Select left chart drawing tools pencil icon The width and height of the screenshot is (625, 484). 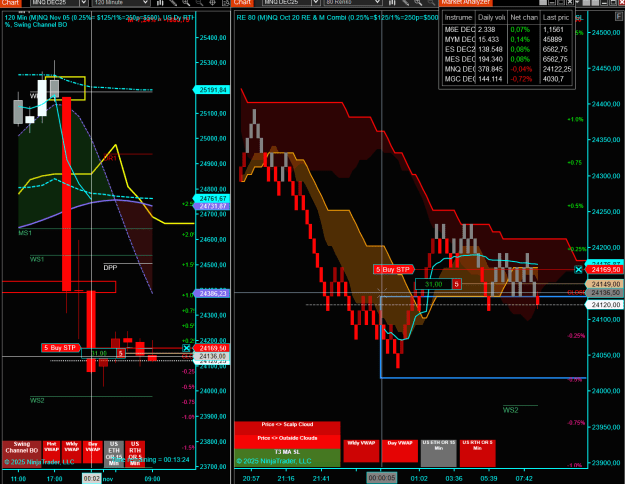click(x=173, y=3)
